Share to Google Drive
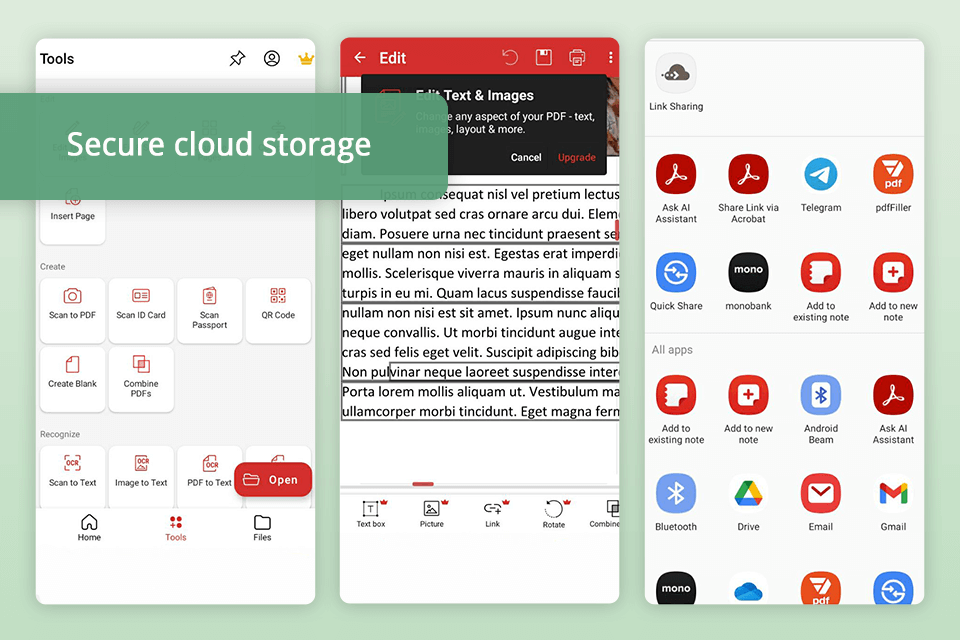 pos(748,502)
